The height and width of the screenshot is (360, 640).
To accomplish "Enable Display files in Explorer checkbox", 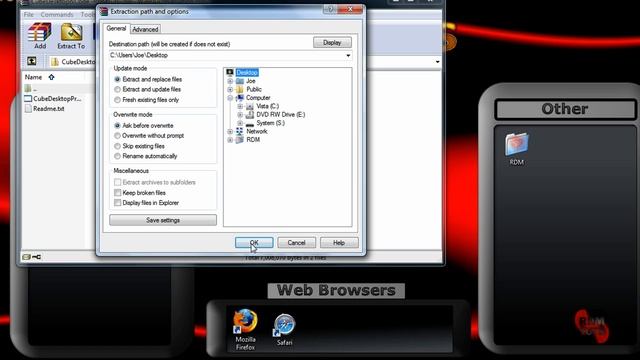I will tap(118, 203).
